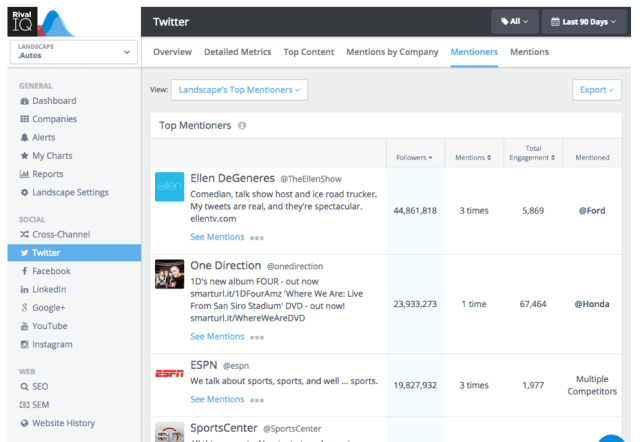The image size is (640, 442).
Task: Click the One Direction name
Action: point(225,266)
